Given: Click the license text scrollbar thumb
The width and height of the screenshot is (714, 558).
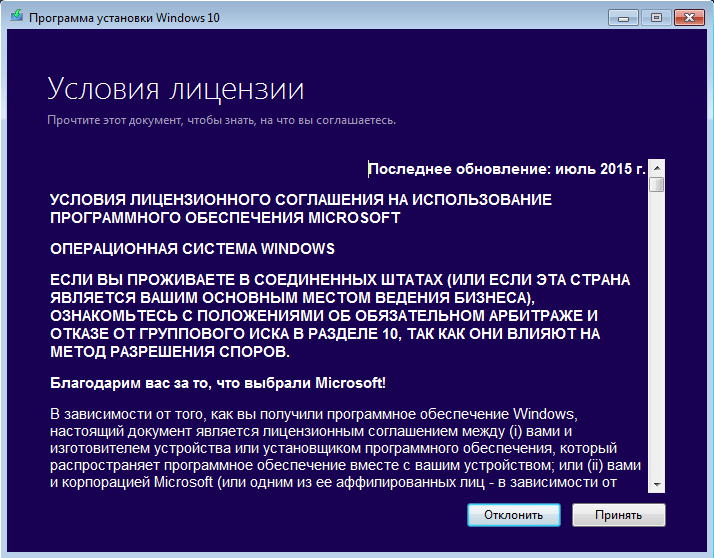Looking at the screenshot, I should pos(657,184).
